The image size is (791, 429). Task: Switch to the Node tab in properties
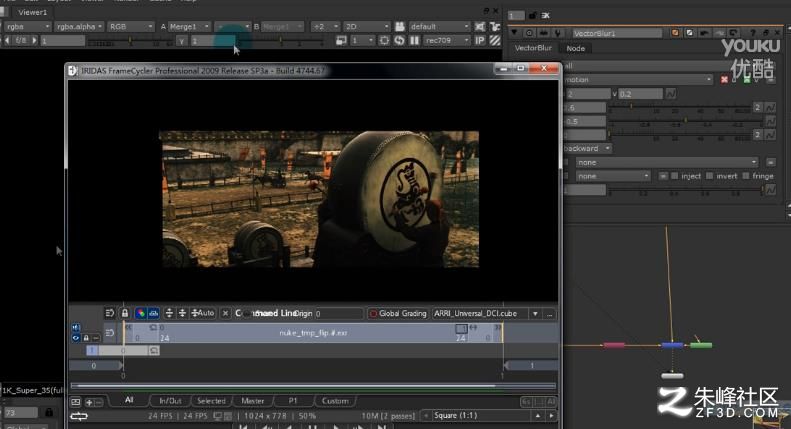(575, 48)
